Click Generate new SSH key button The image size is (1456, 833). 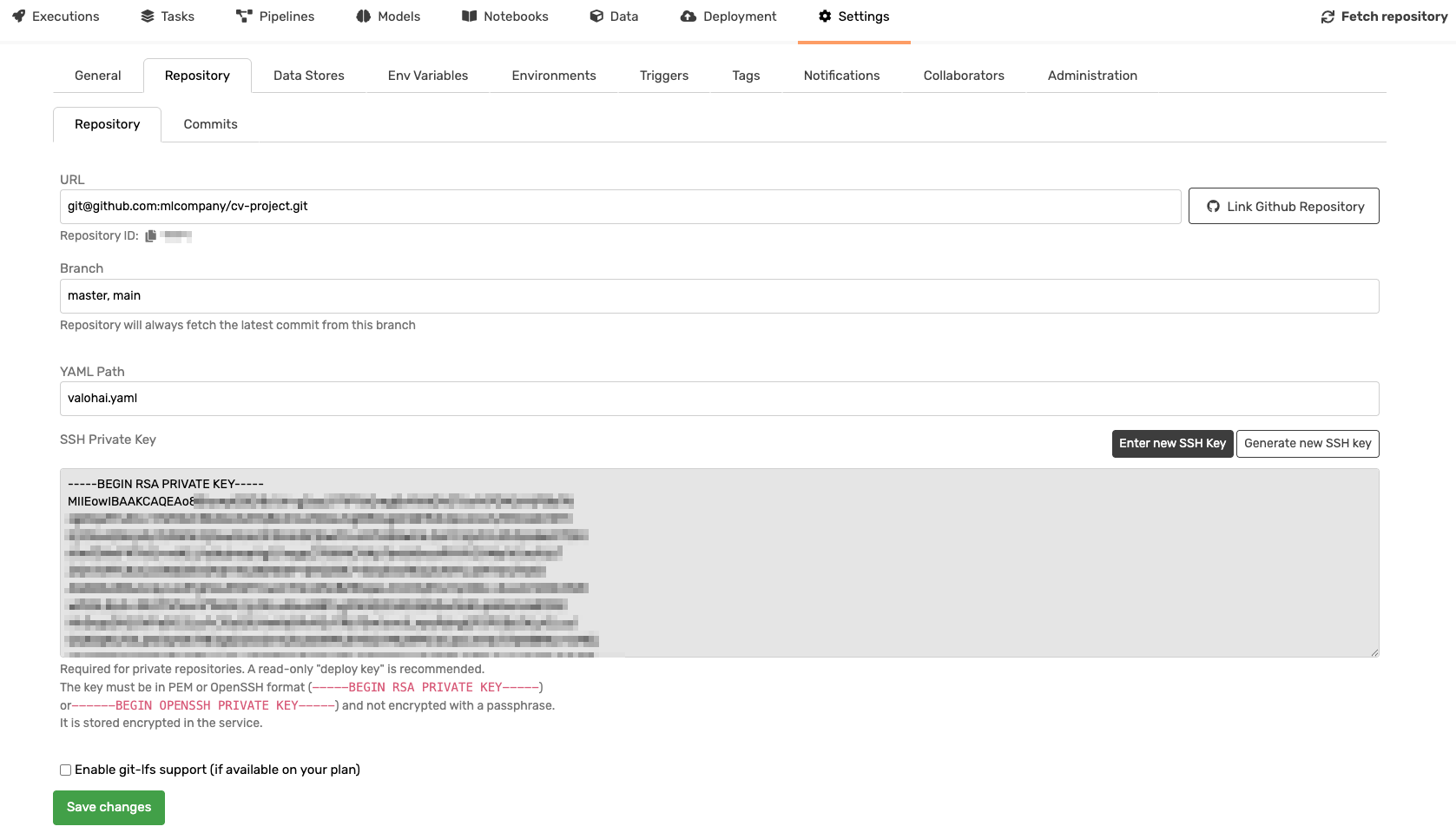[1307, 444]
